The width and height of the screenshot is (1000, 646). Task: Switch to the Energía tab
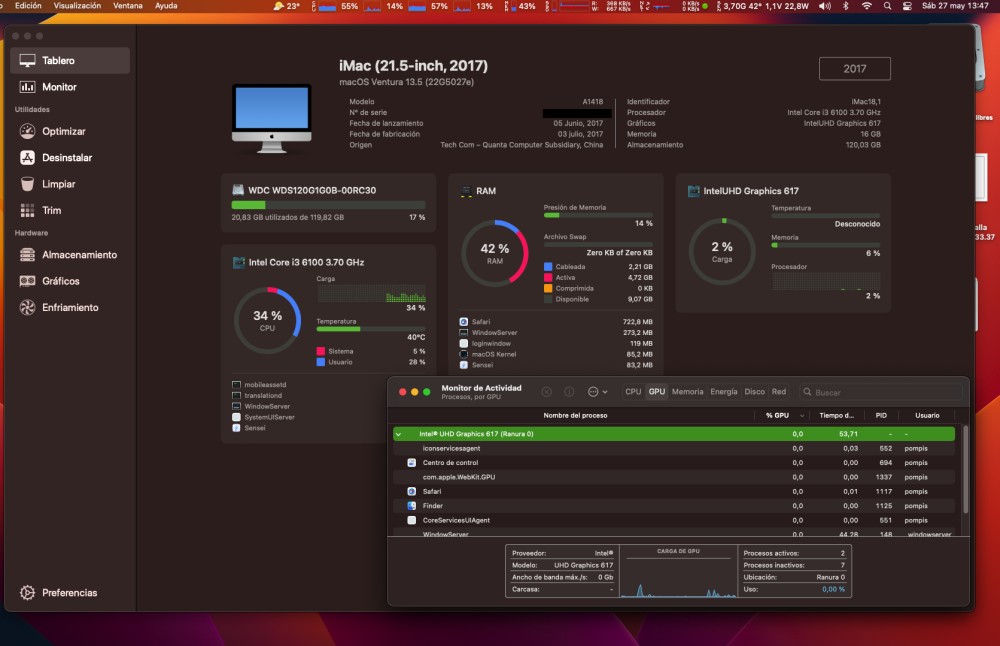click(724, 392)
